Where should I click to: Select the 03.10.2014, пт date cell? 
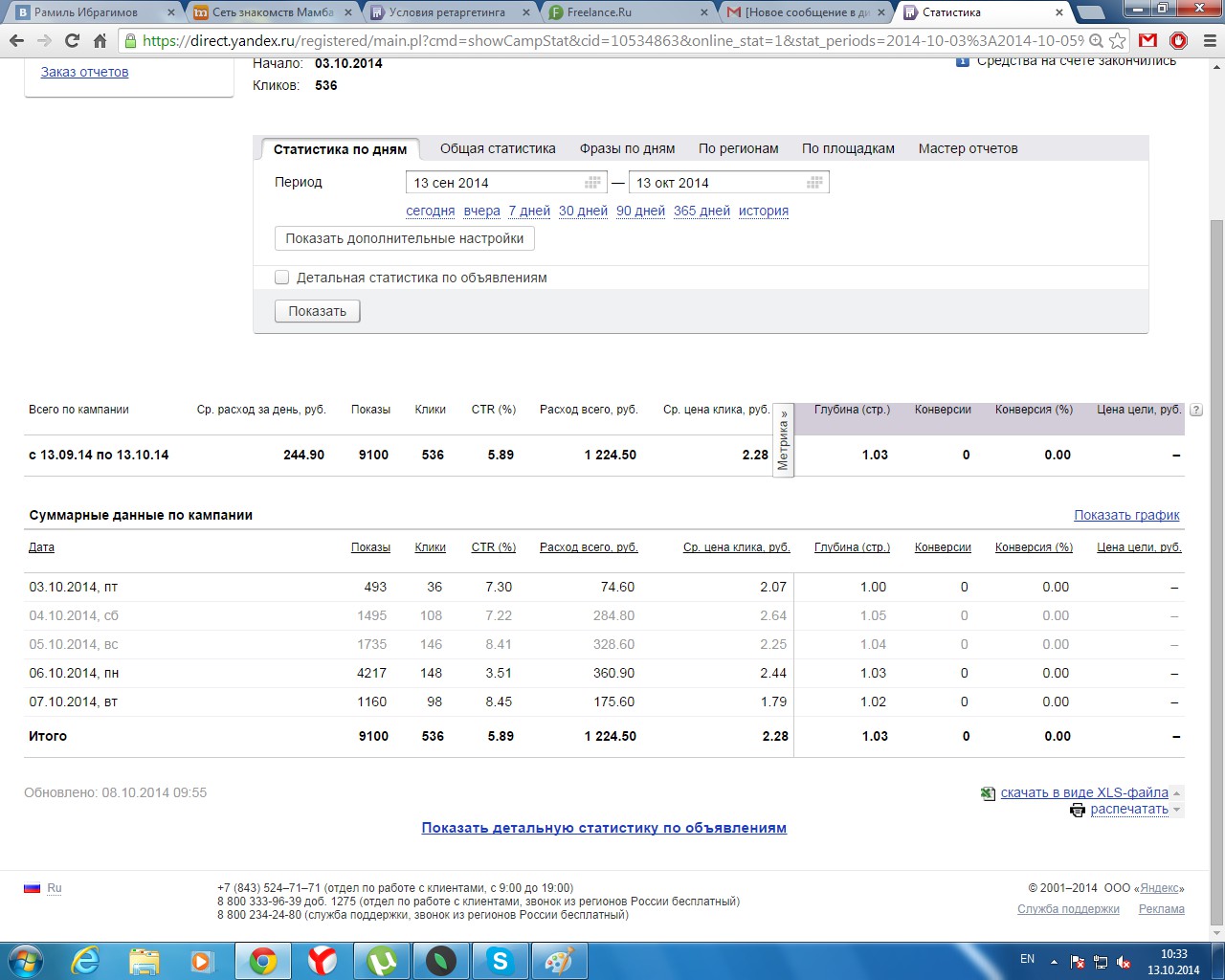(x=73, y=588)
